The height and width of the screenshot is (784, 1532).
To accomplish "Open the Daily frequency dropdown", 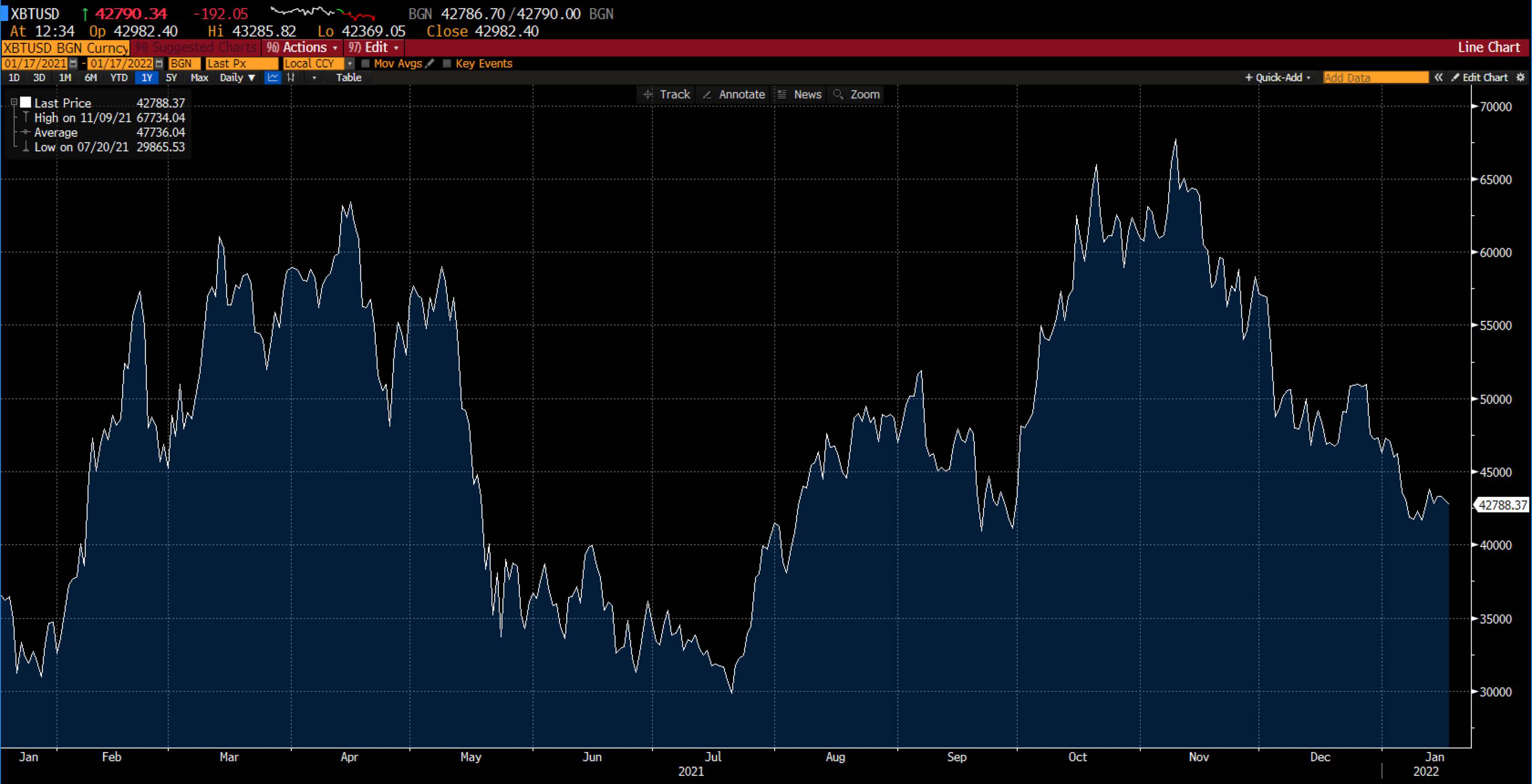I will [x=236, y=78].
